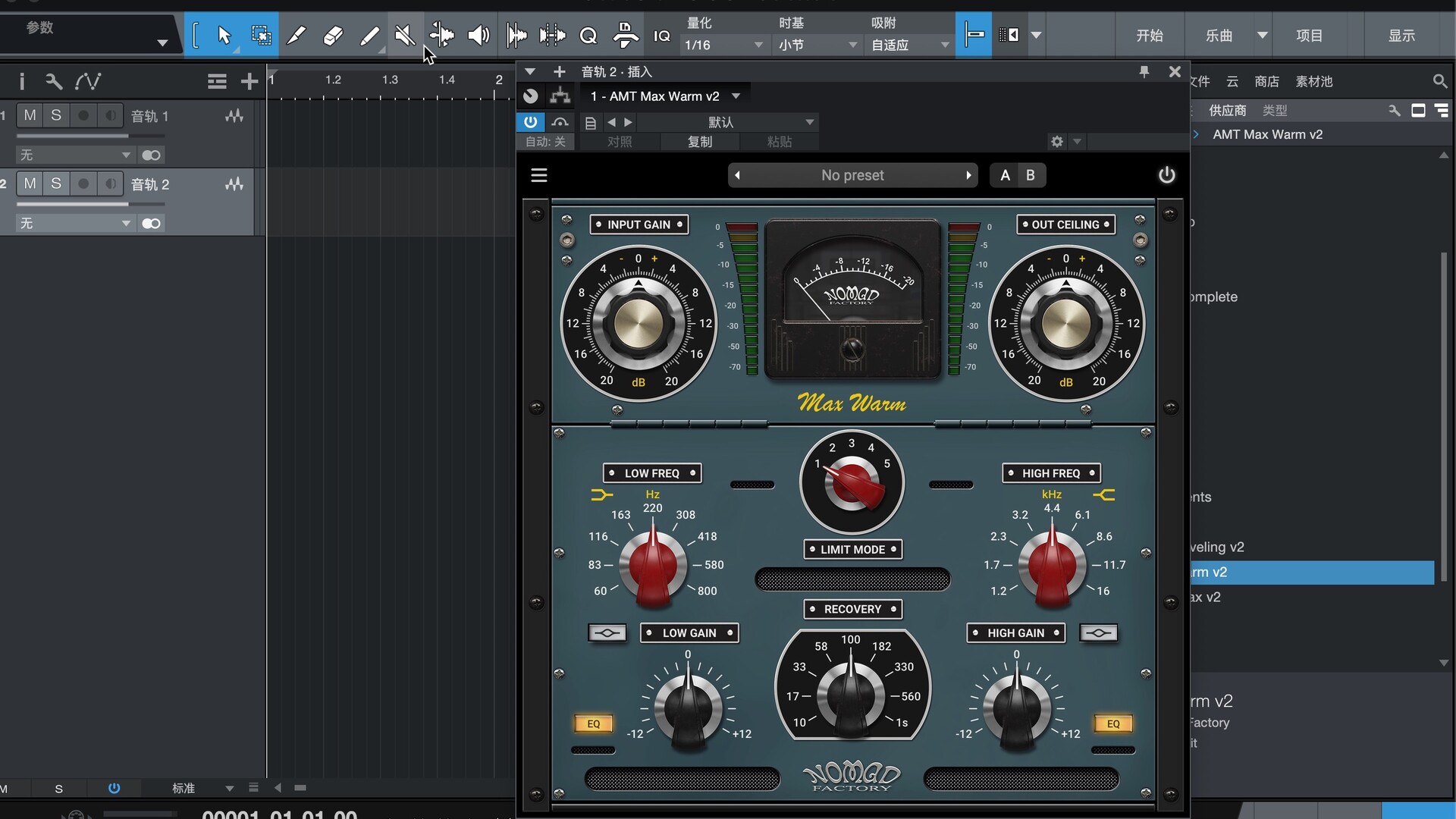Toggle plugin bypass power button
Image resolution: width=1456 pixels, height=819 pixels.
pyautogui.click(x=530, y=122)
